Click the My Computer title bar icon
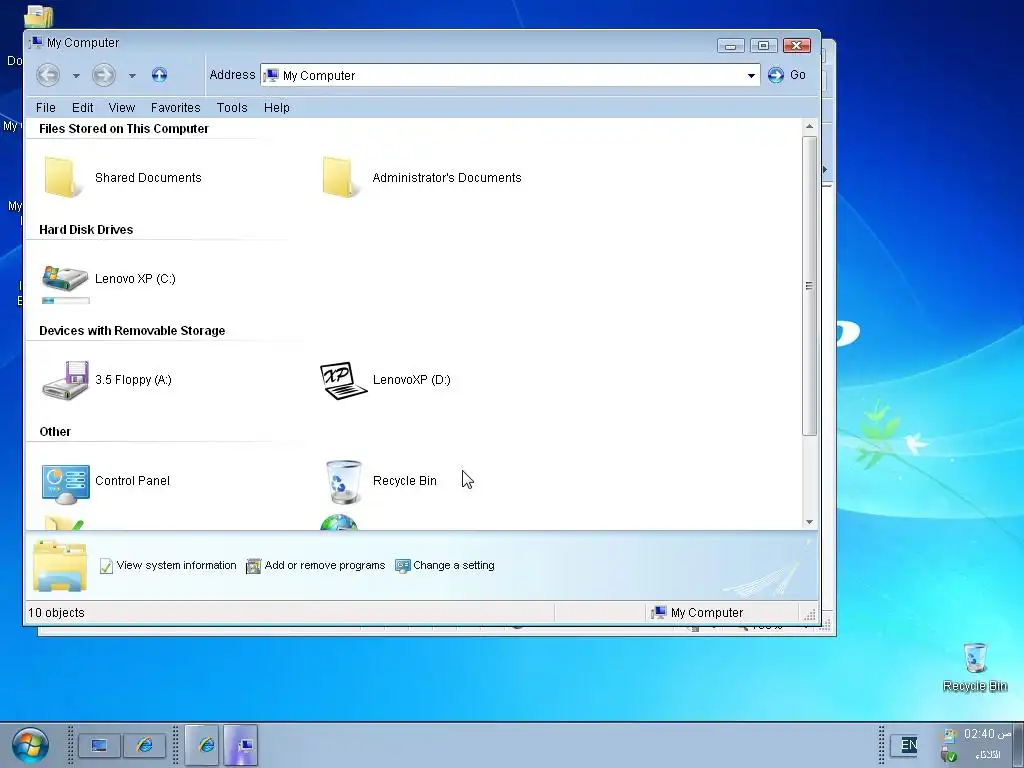This screenshot has width=1024, height=768. (x=35, y=42)
